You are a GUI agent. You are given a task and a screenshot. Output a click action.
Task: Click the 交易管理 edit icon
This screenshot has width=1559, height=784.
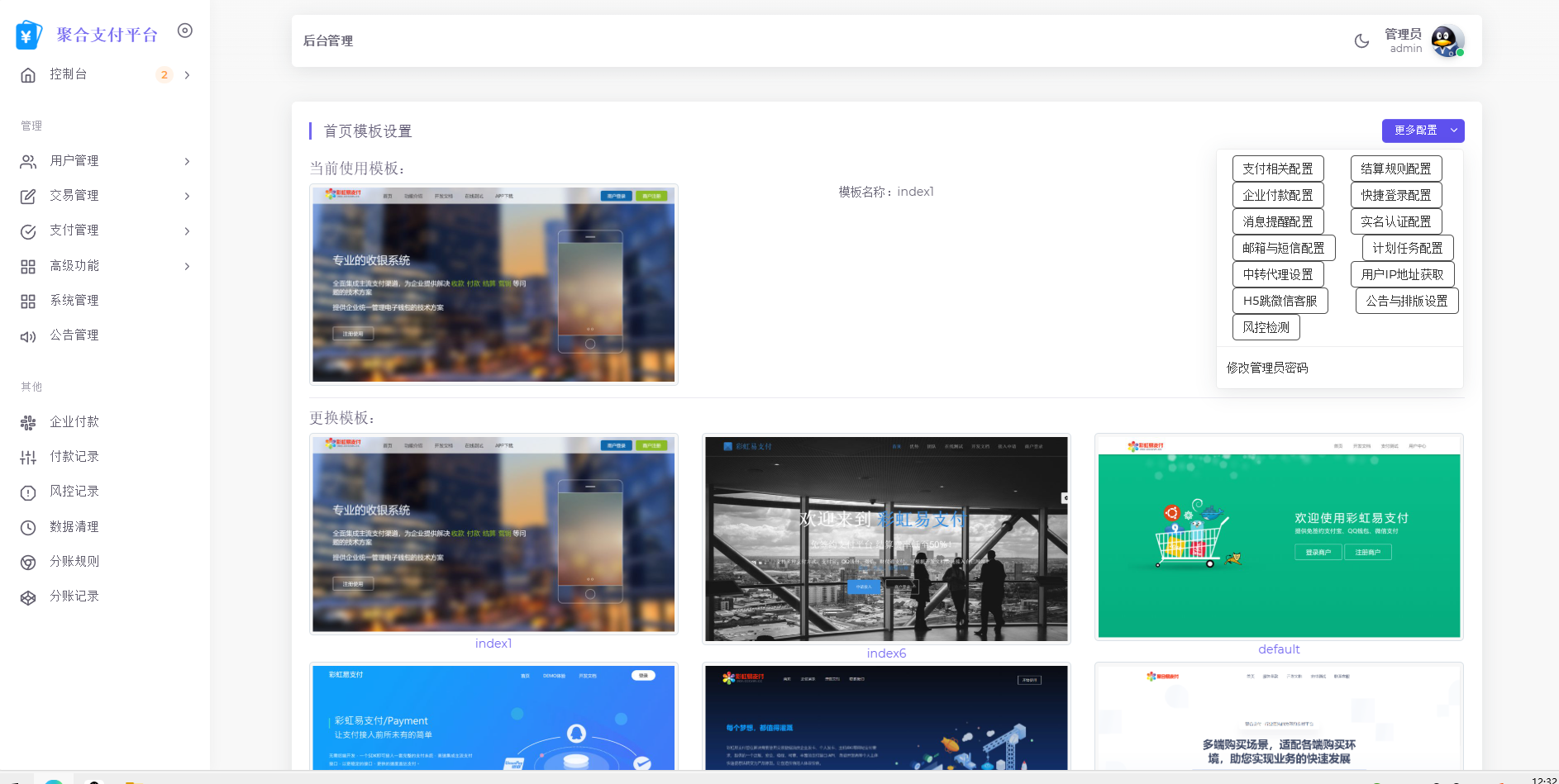point(28,196)
